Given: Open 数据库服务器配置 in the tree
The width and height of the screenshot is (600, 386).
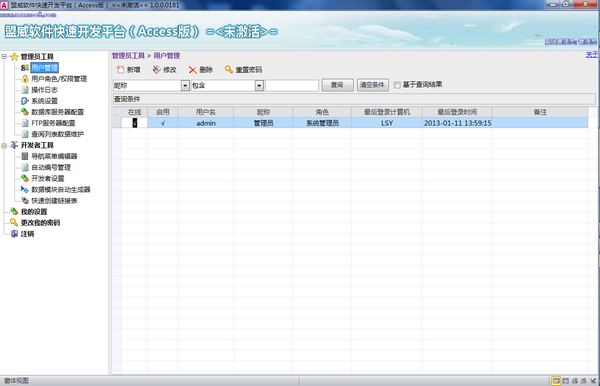Looking at the screenshot, I should coord(57,112).
